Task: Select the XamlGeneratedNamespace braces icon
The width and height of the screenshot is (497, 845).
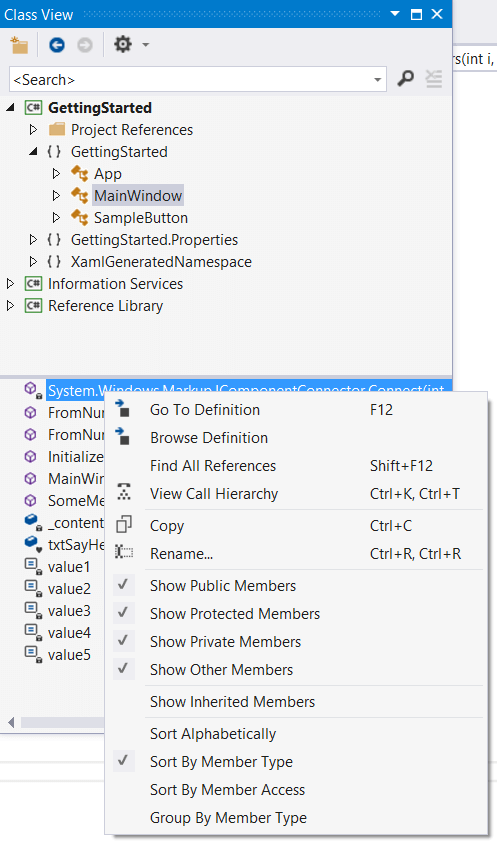Action: point(54,262)
